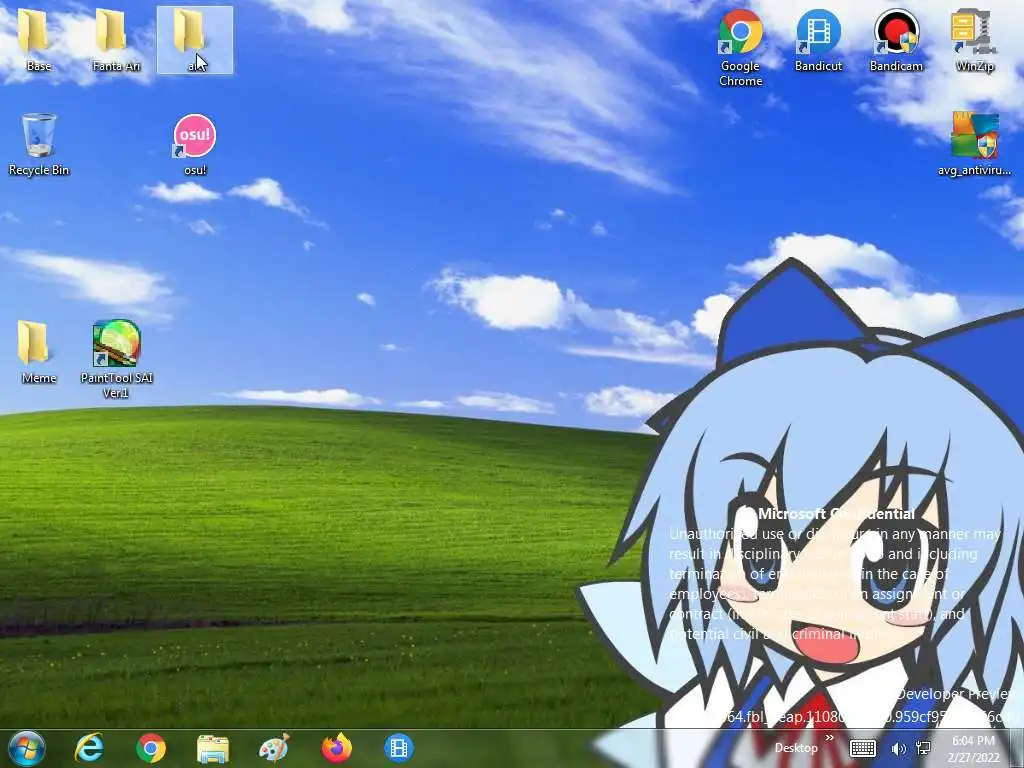
Task: Launch the Paint palette taskbar icon
Action: (x=274, y=748)
